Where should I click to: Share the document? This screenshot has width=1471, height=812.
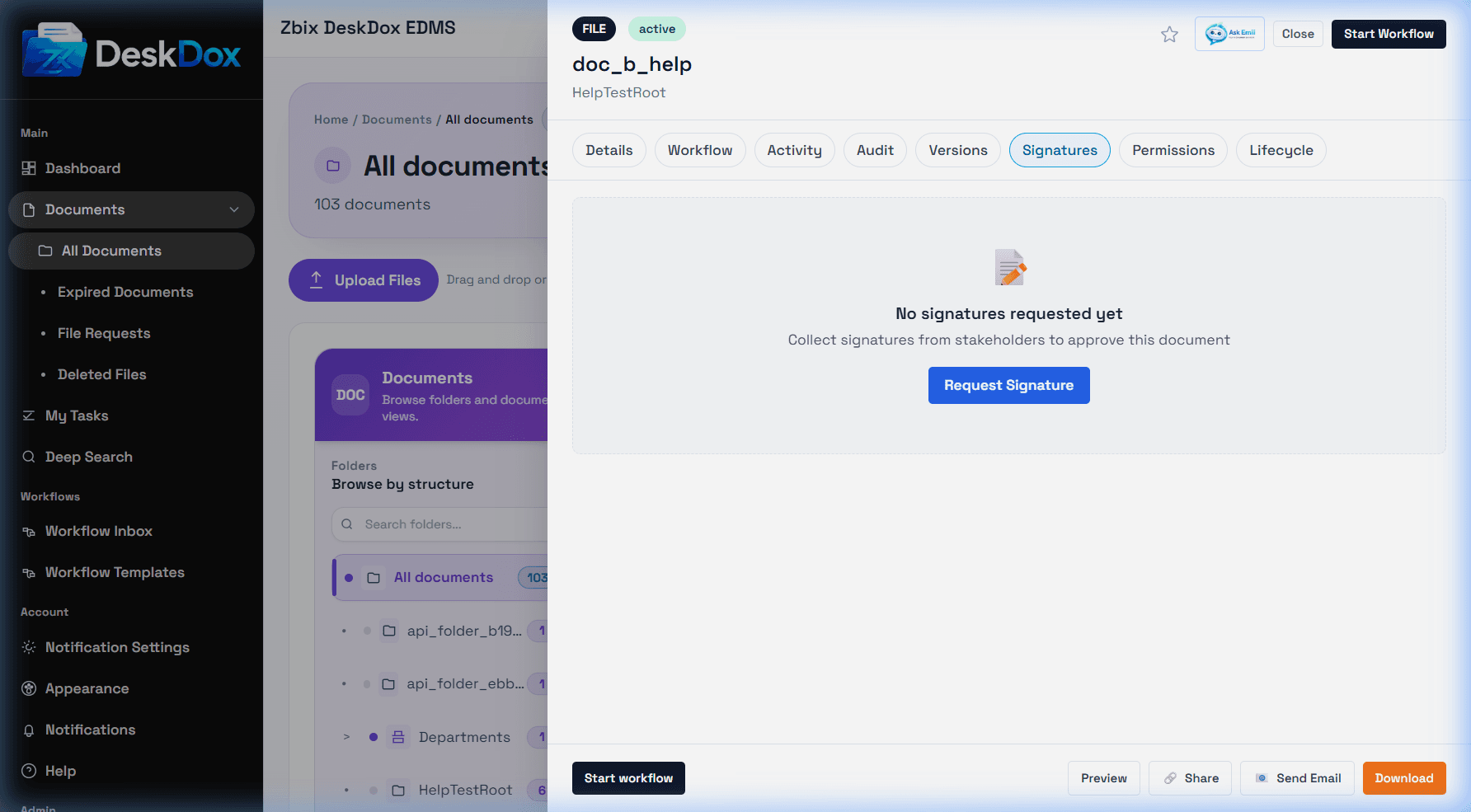coord(1191,778)
